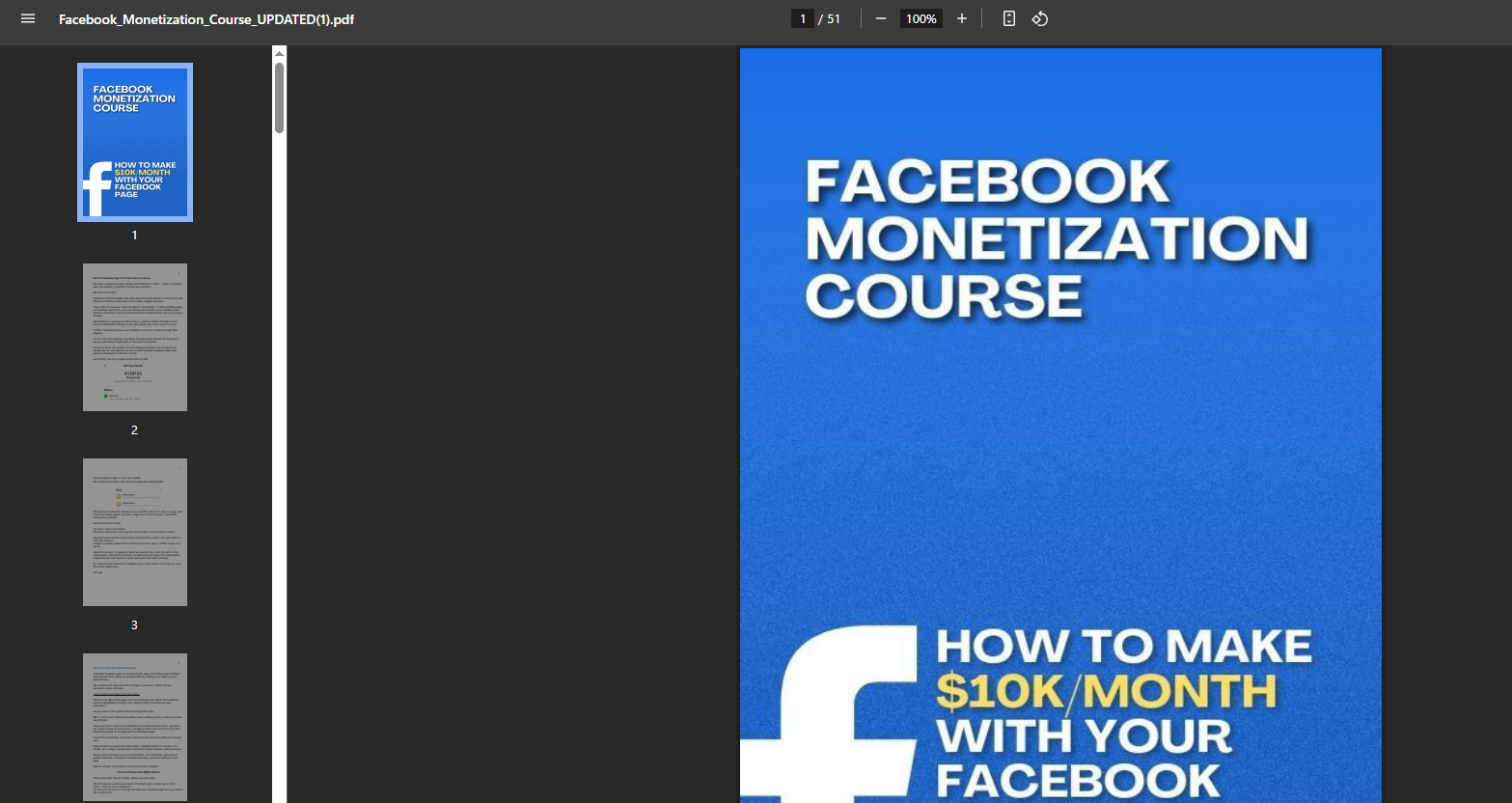
Task: Open page 2 via its thumbnail
Action: (x=134, y=336)
